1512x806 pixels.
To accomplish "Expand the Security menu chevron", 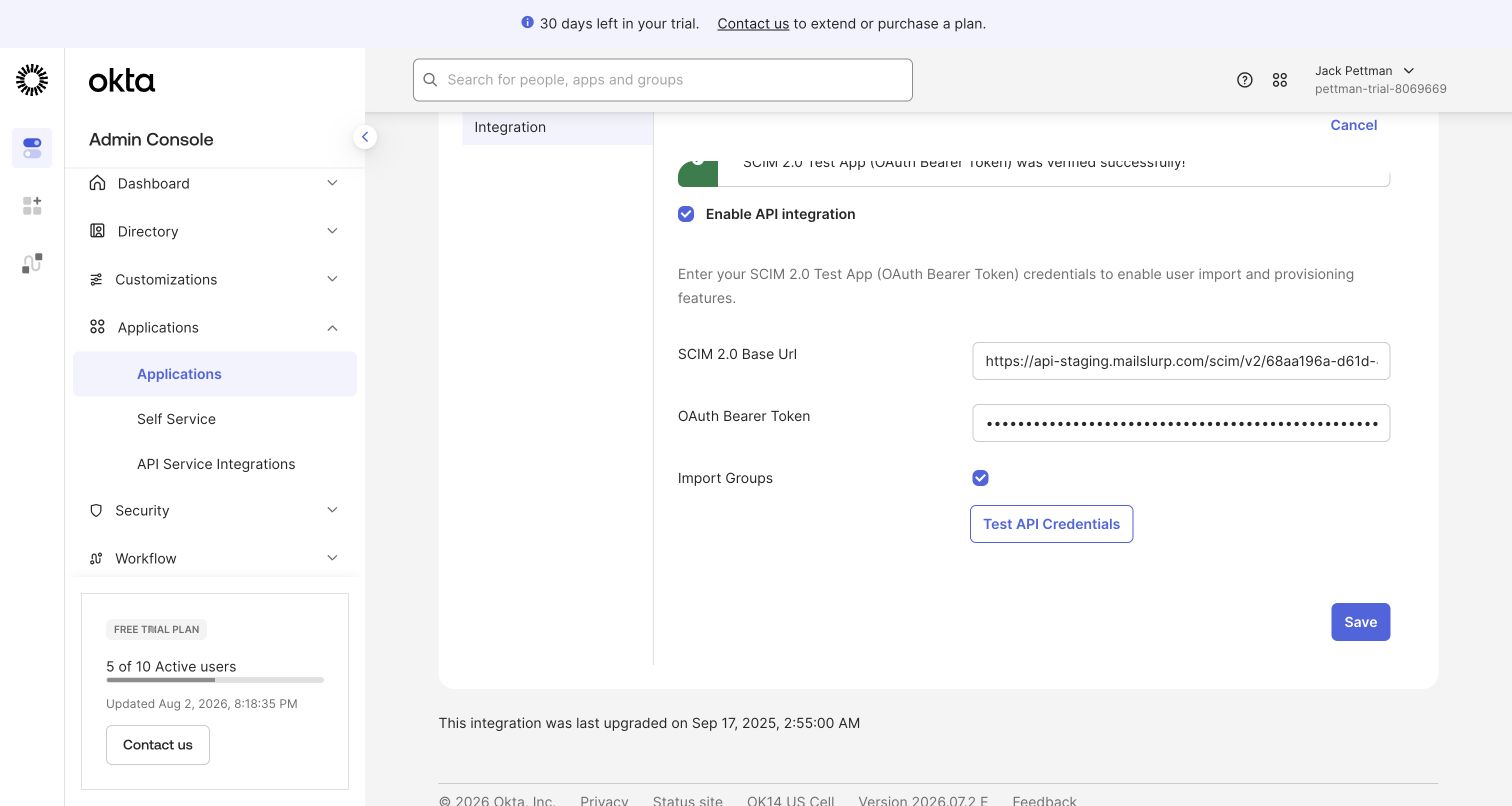I will 333,510.
